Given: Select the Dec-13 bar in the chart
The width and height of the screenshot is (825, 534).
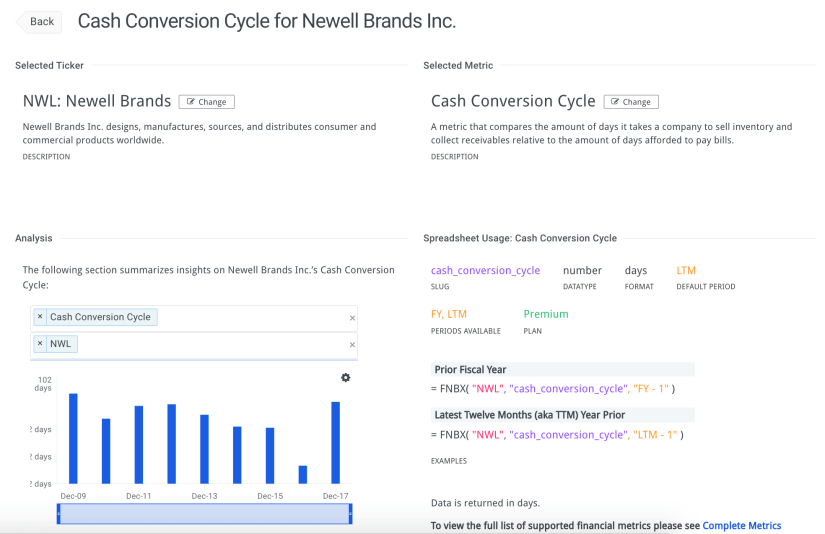Looking at the screenshot, I should pos(204,449).
